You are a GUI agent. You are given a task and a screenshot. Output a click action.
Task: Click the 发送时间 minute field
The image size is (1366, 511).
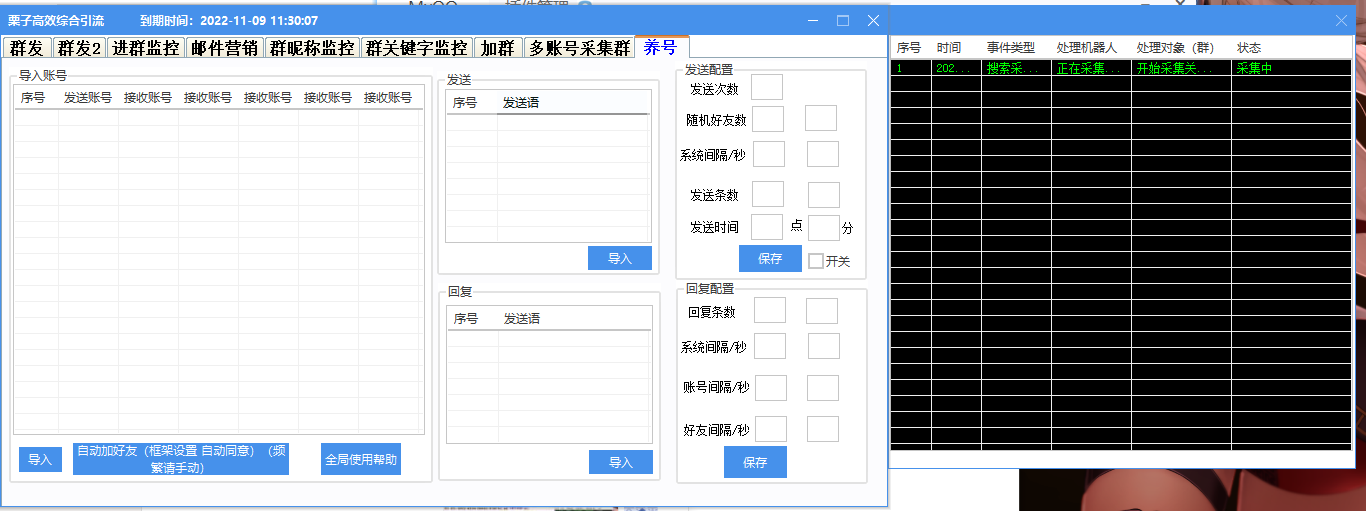(824, 228)
